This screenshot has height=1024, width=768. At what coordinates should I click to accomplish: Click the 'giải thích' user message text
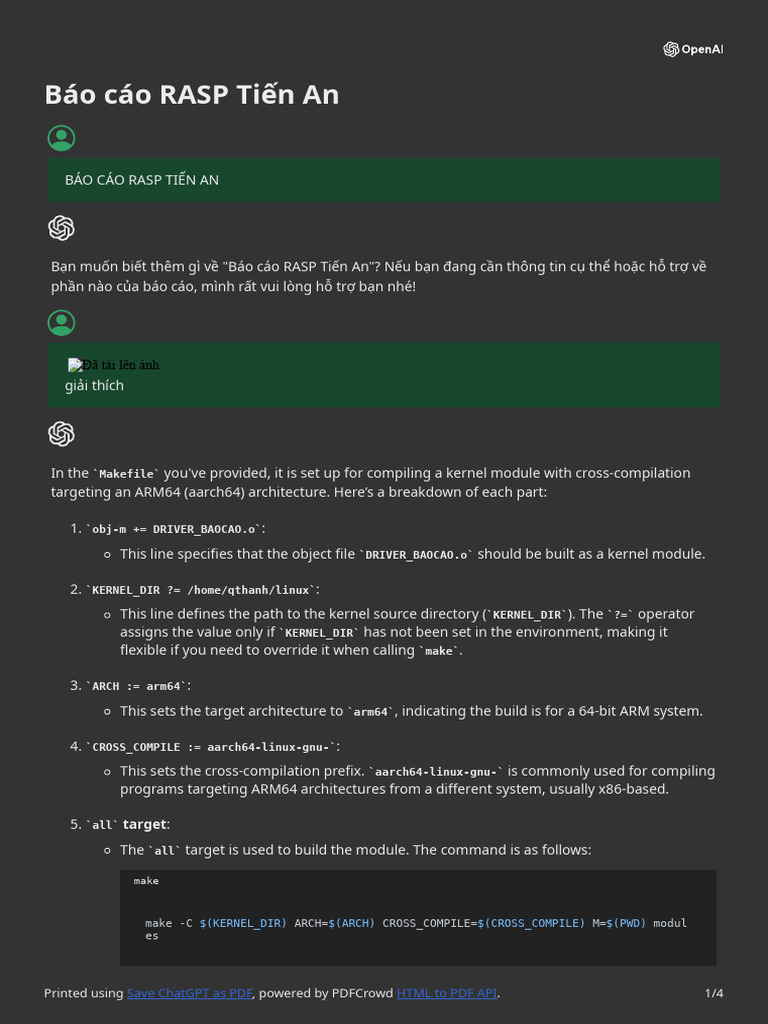(x=94, y=385)
